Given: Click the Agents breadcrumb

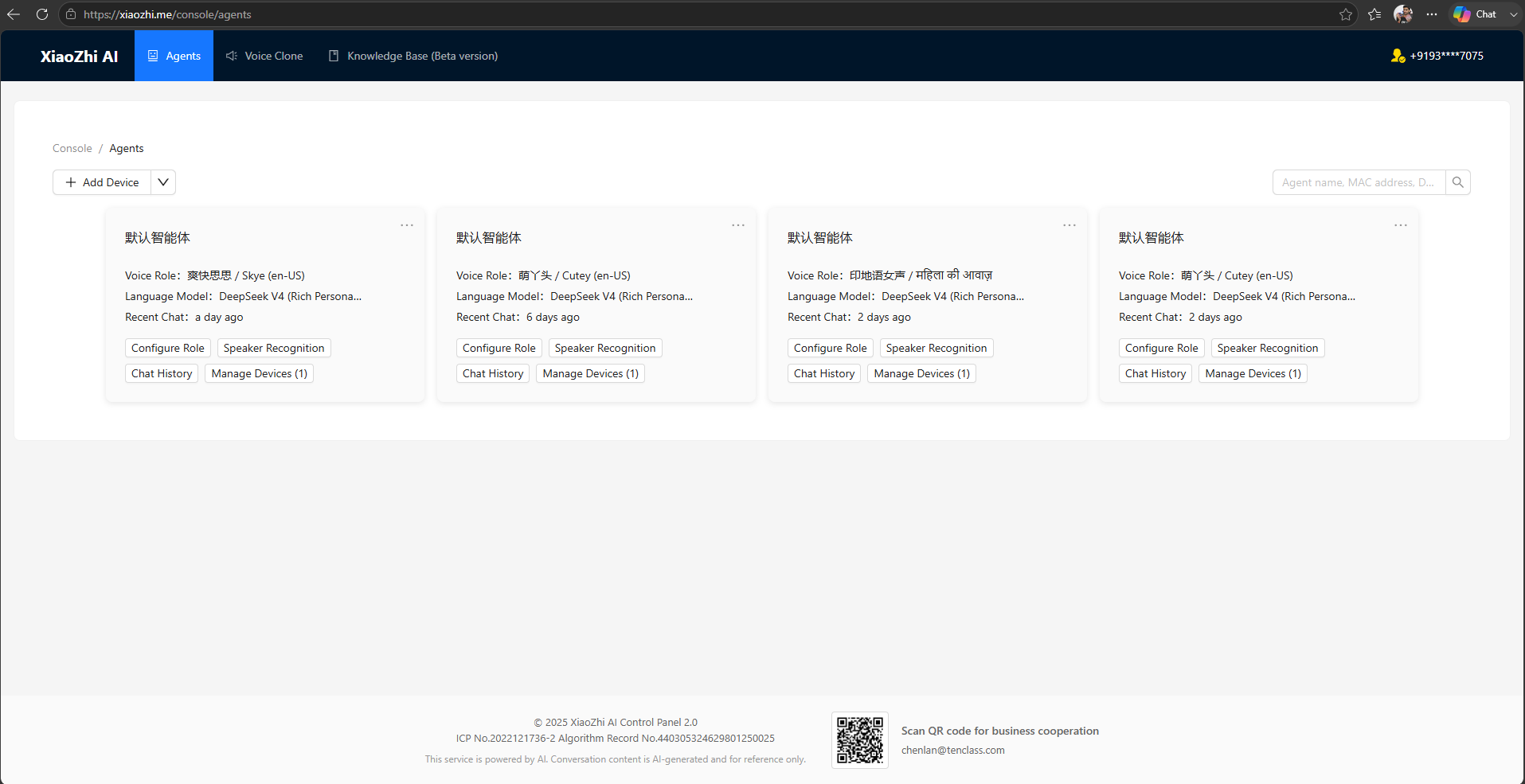Looking at the screenshot, I should coord(127,148).
